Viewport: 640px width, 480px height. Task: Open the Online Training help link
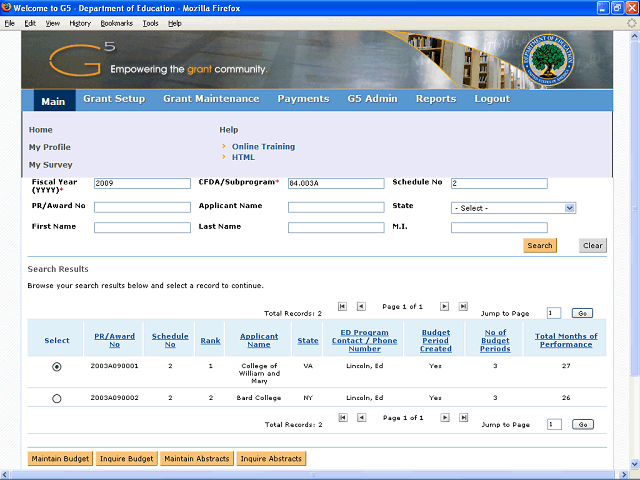263,147
